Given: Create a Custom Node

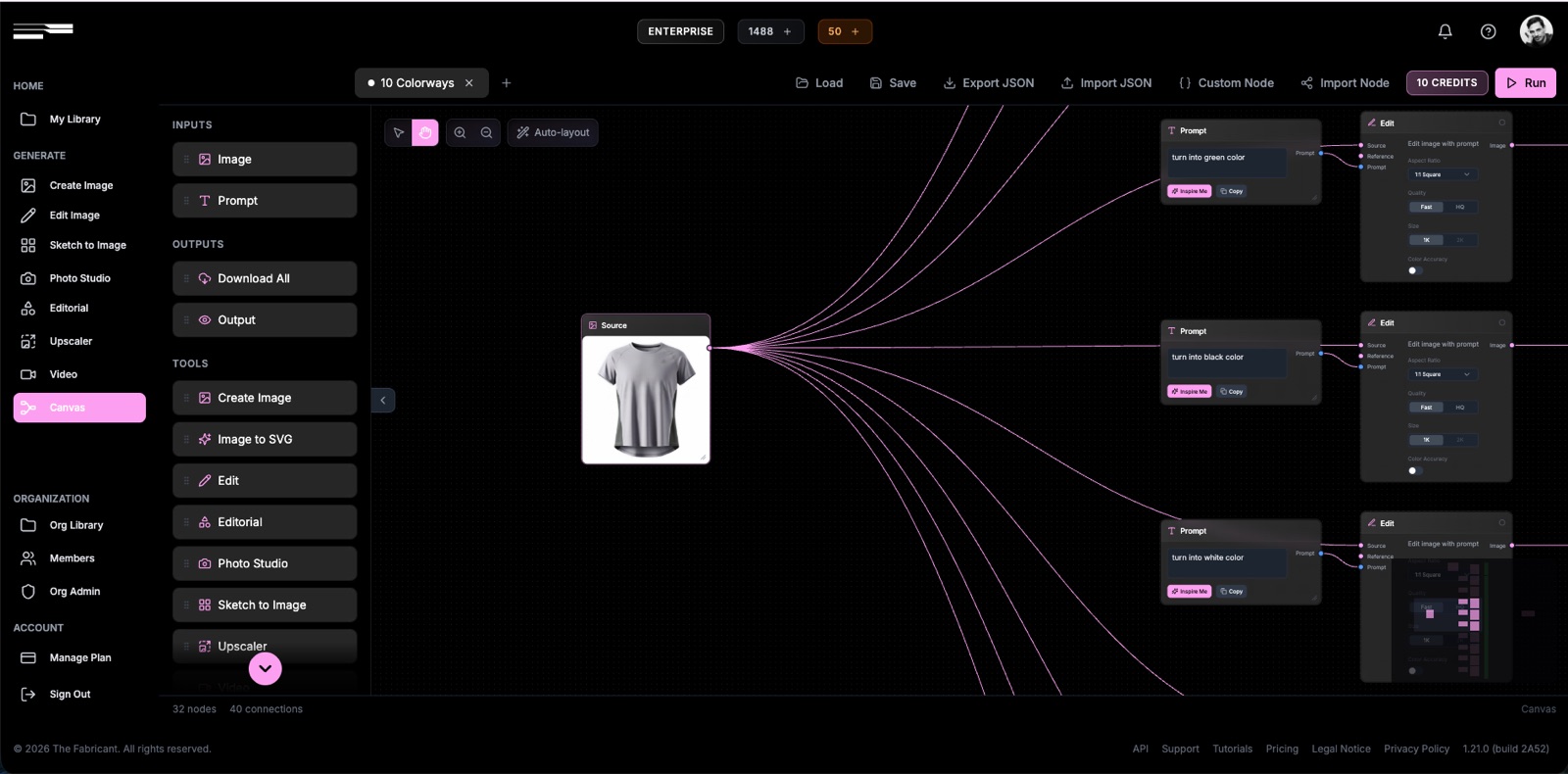Looking at the screenshot, I should (x=1226, y=83).
